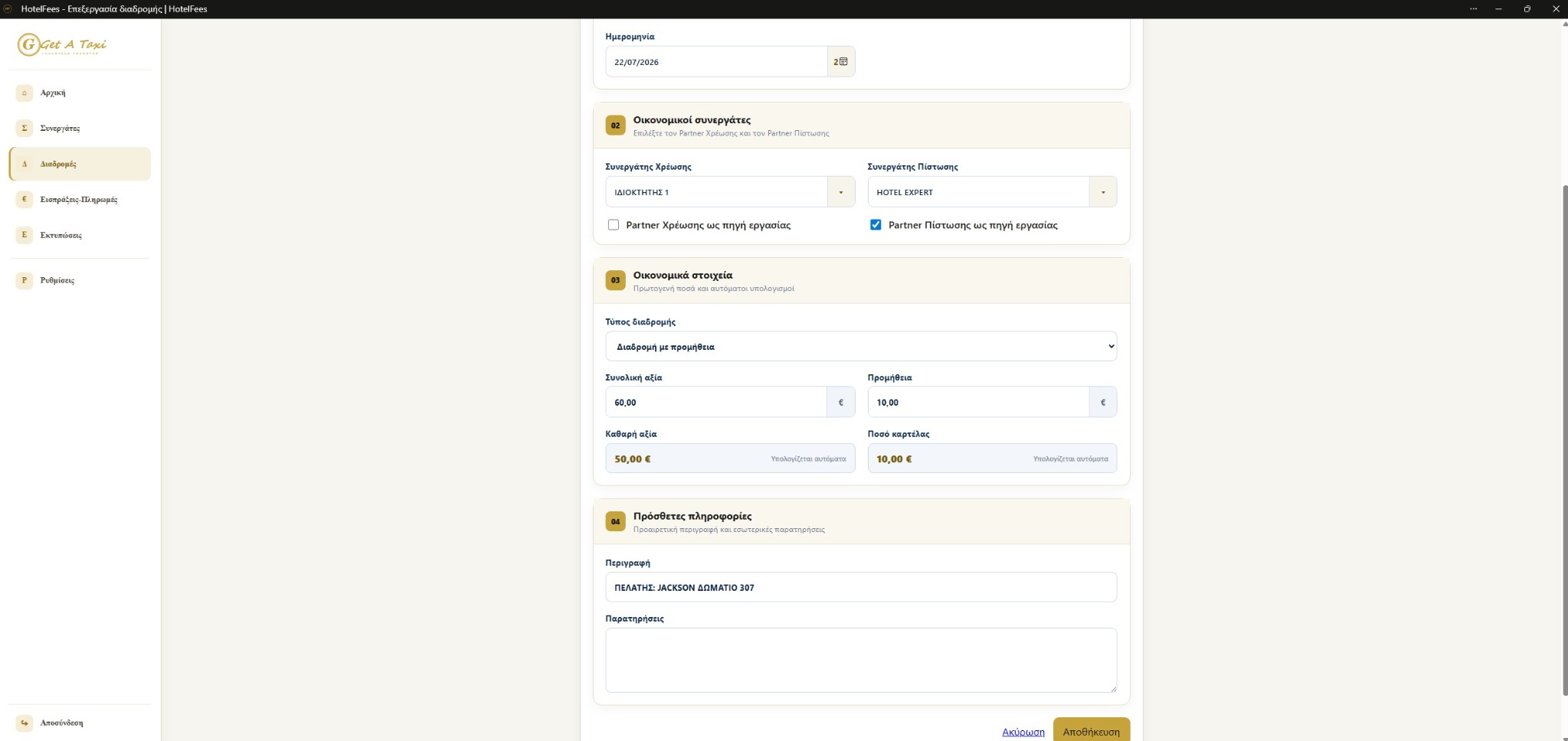Uncheck Partner Πίστωσης ως πηγή εργασίας
The height and width of the screenshot is (741, 1568).
876,225
